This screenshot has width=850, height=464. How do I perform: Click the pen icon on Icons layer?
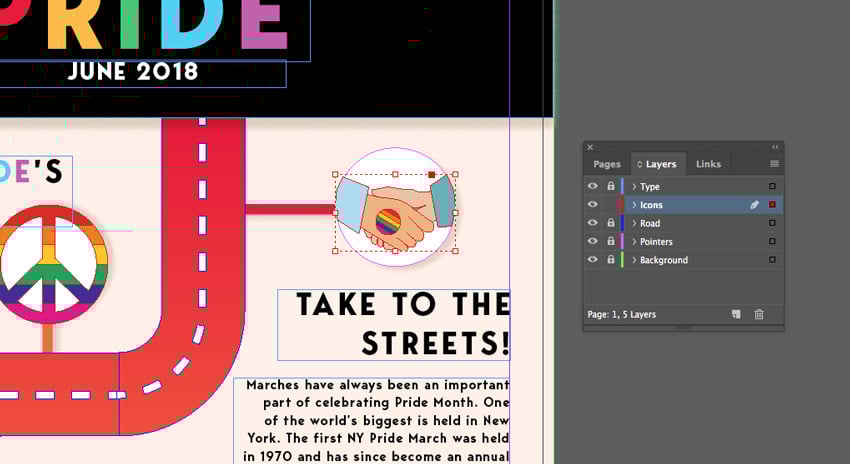pyautogui.click(x=754, y=204)
